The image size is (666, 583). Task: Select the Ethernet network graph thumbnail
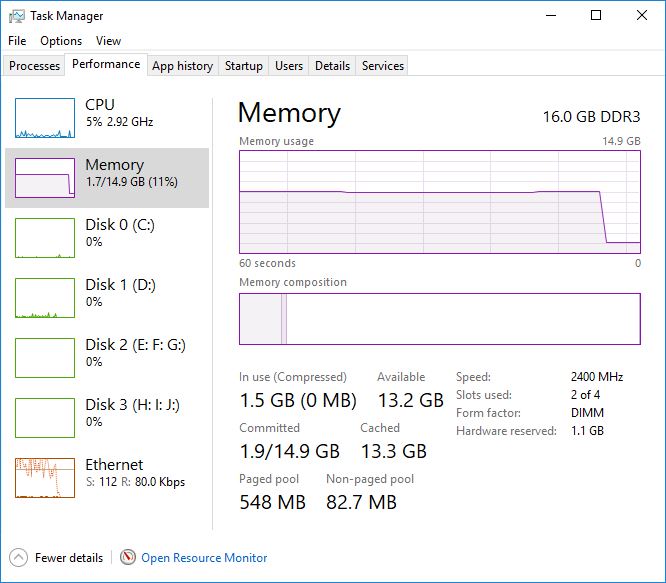point(45,478)
